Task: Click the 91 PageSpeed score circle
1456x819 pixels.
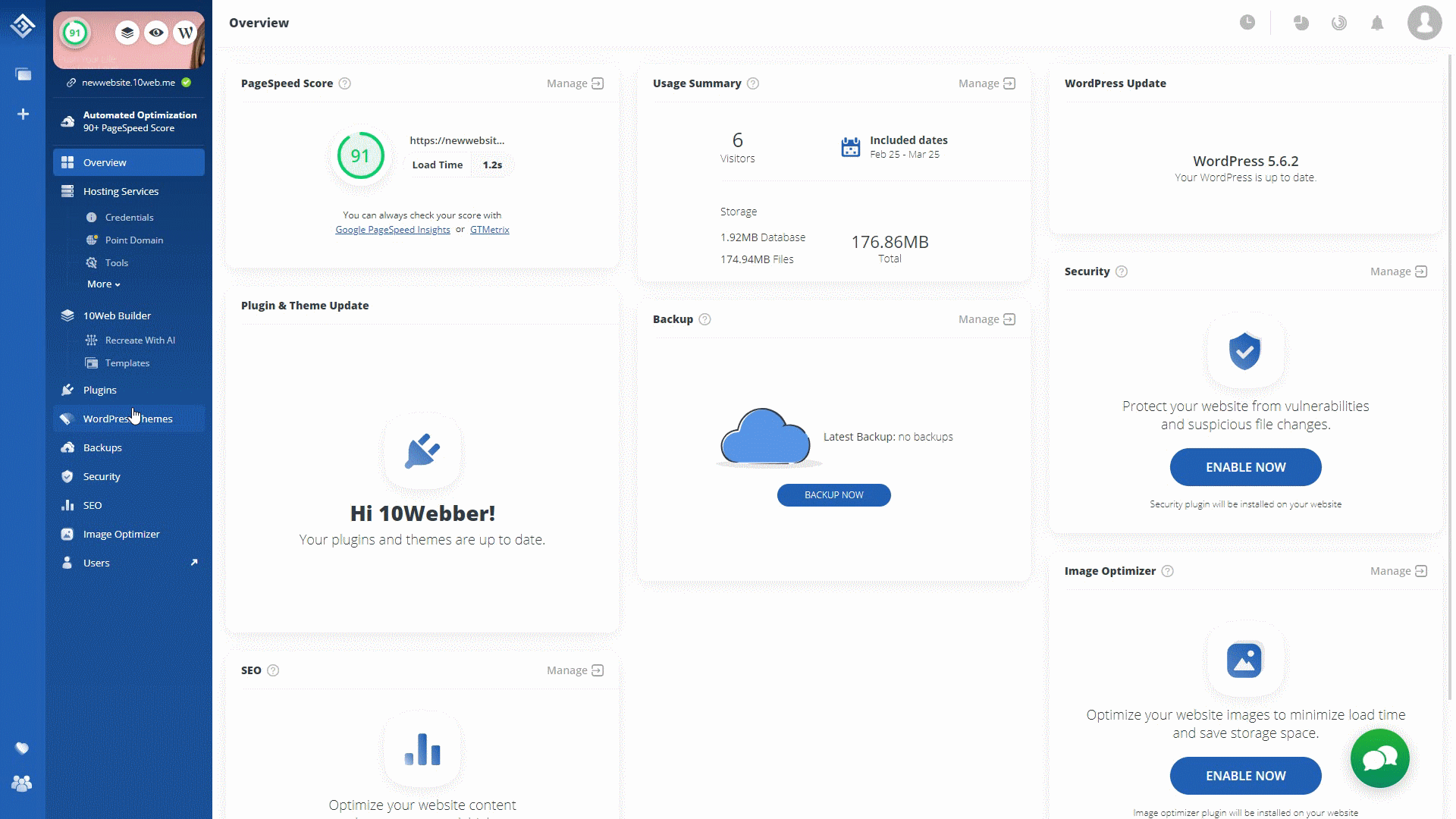Action: [x=360, y=156]
